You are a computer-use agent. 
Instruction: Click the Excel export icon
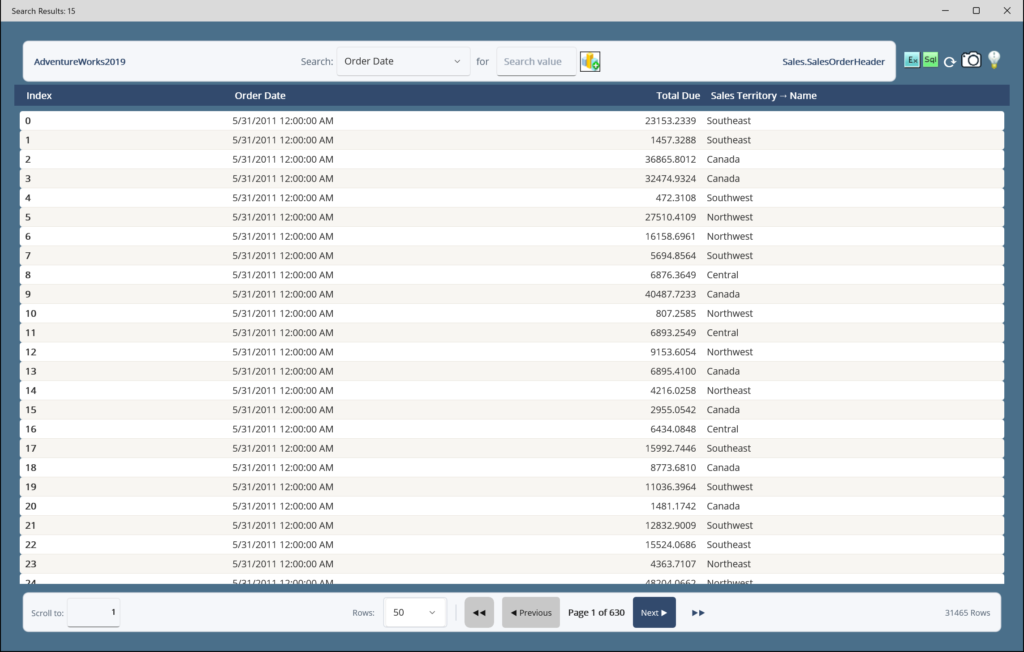click(912, 60)
